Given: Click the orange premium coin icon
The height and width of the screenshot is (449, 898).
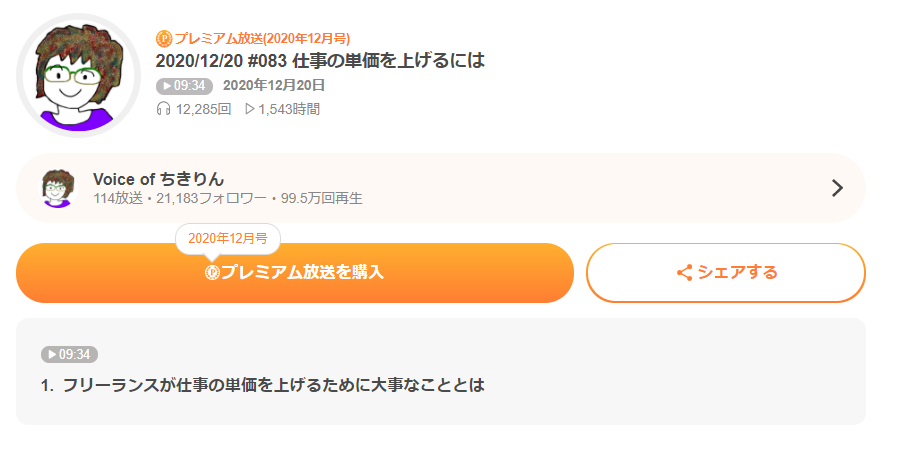Looking at the screenshot, I should [164, 39].
